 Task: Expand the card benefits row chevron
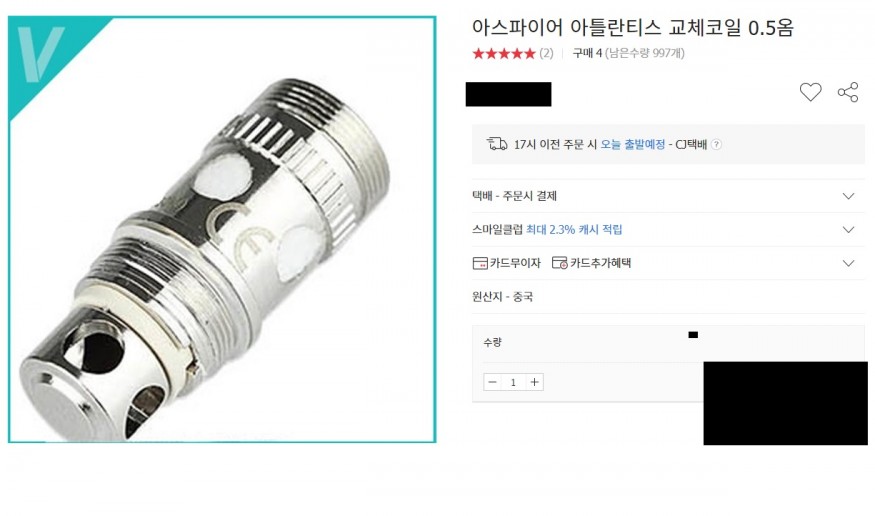pos(848,263)
